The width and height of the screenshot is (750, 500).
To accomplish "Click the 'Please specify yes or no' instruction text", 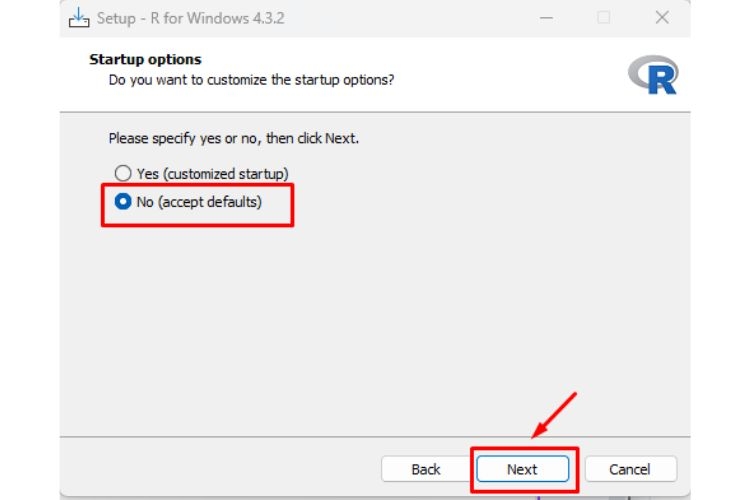I will pyautogui.click(x=233, y=138).
